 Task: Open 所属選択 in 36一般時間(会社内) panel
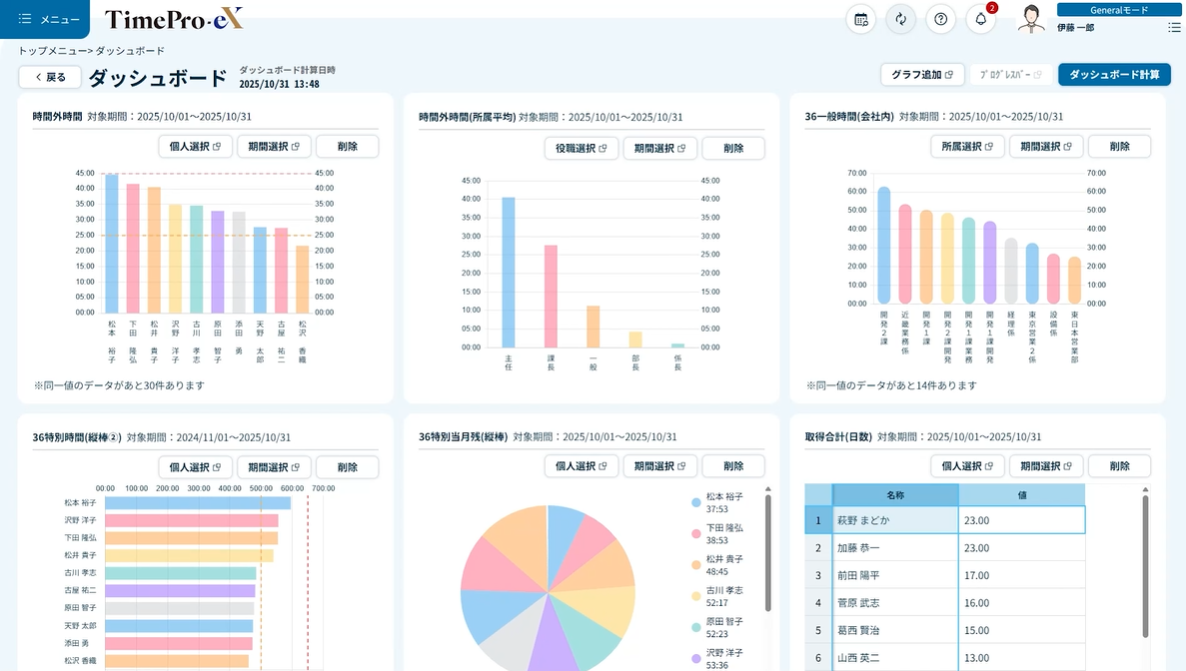click(967, 147)
